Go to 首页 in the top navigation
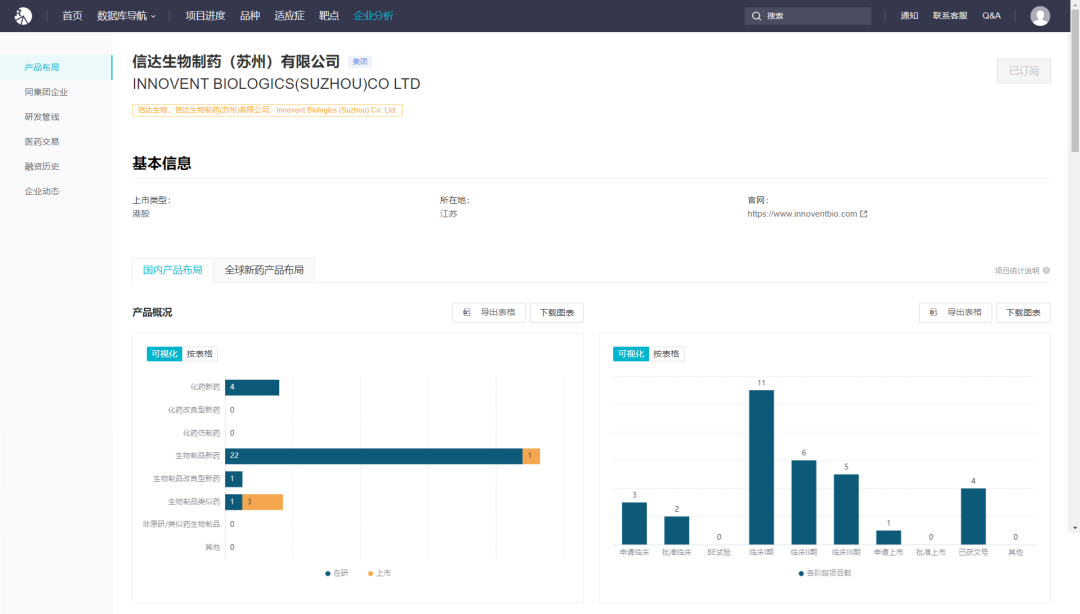Screen dimensions: 1080x614 point(72,16)
